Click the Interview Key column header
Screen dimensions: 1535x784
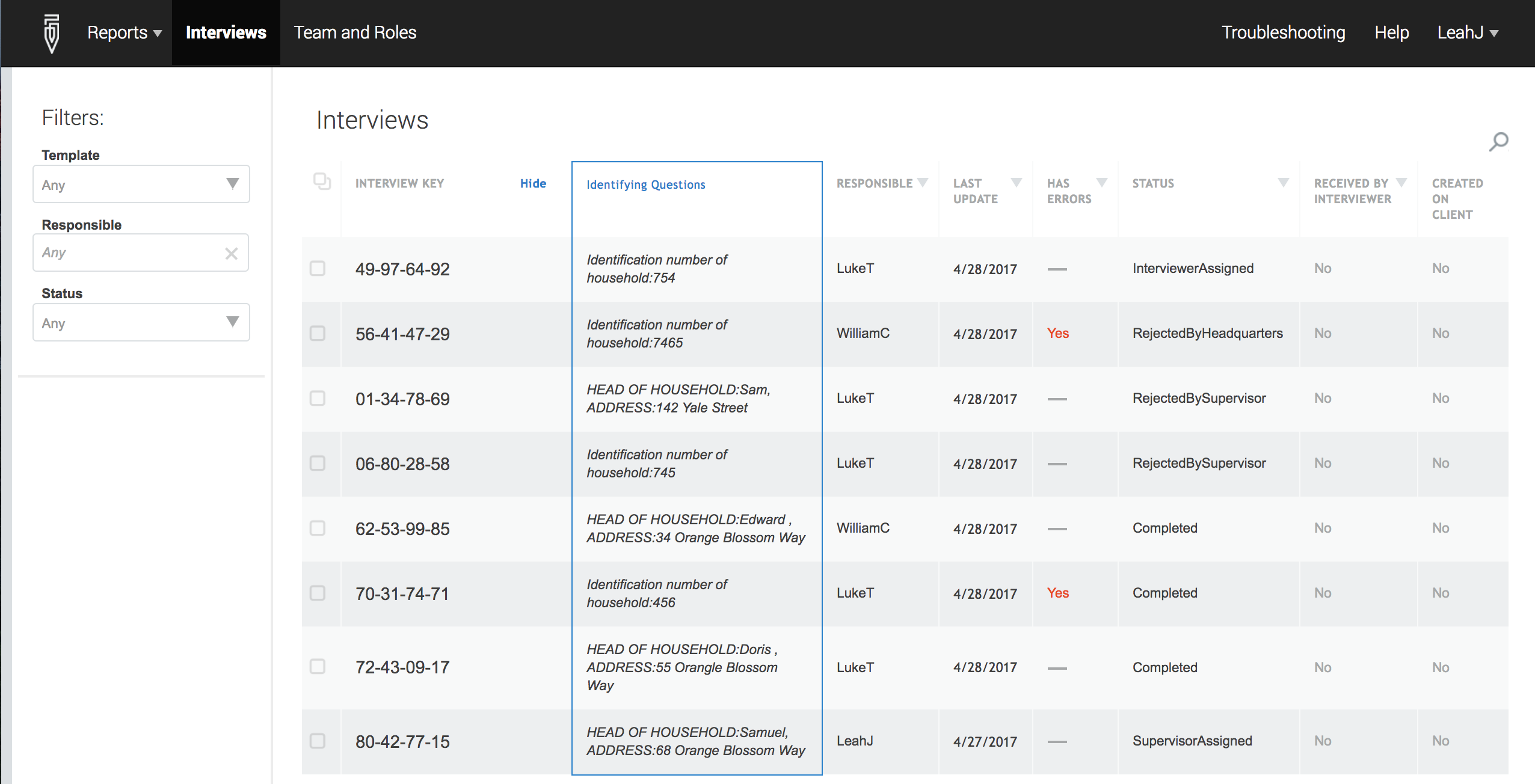(399, 183)
